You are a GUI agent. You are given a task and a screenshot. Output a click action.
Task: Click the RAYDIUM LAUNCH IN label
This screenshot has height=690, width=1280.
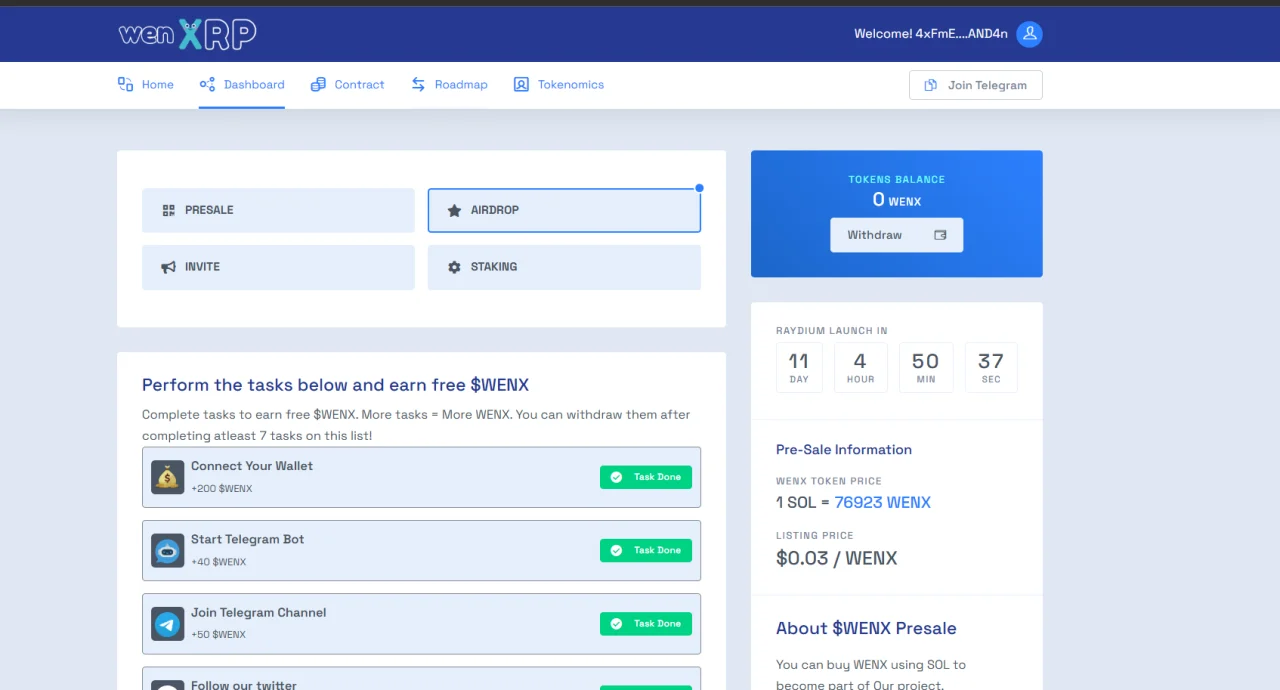[832, 331]
